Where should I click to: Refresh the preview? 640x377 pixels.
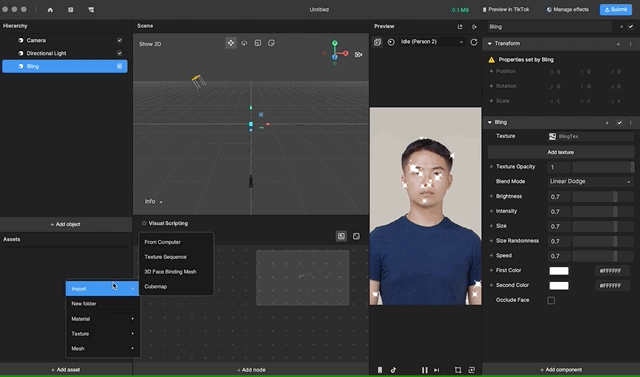pyautogui.click(x=474, y=42)
